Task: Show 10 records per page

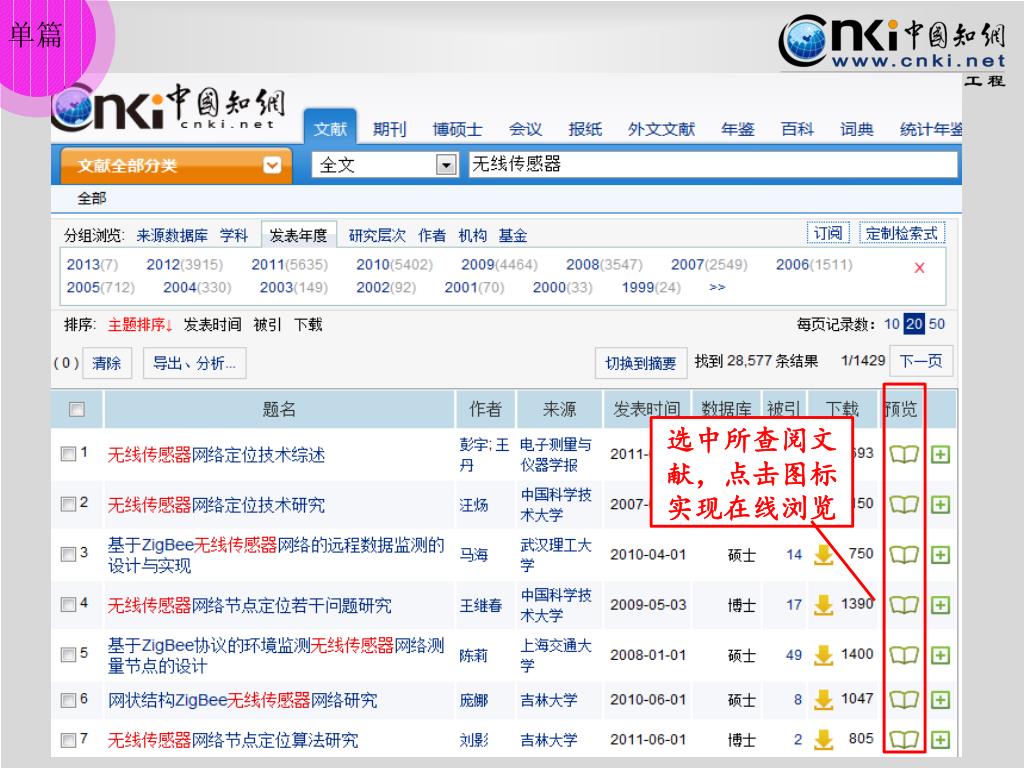Action: [892, 324]
